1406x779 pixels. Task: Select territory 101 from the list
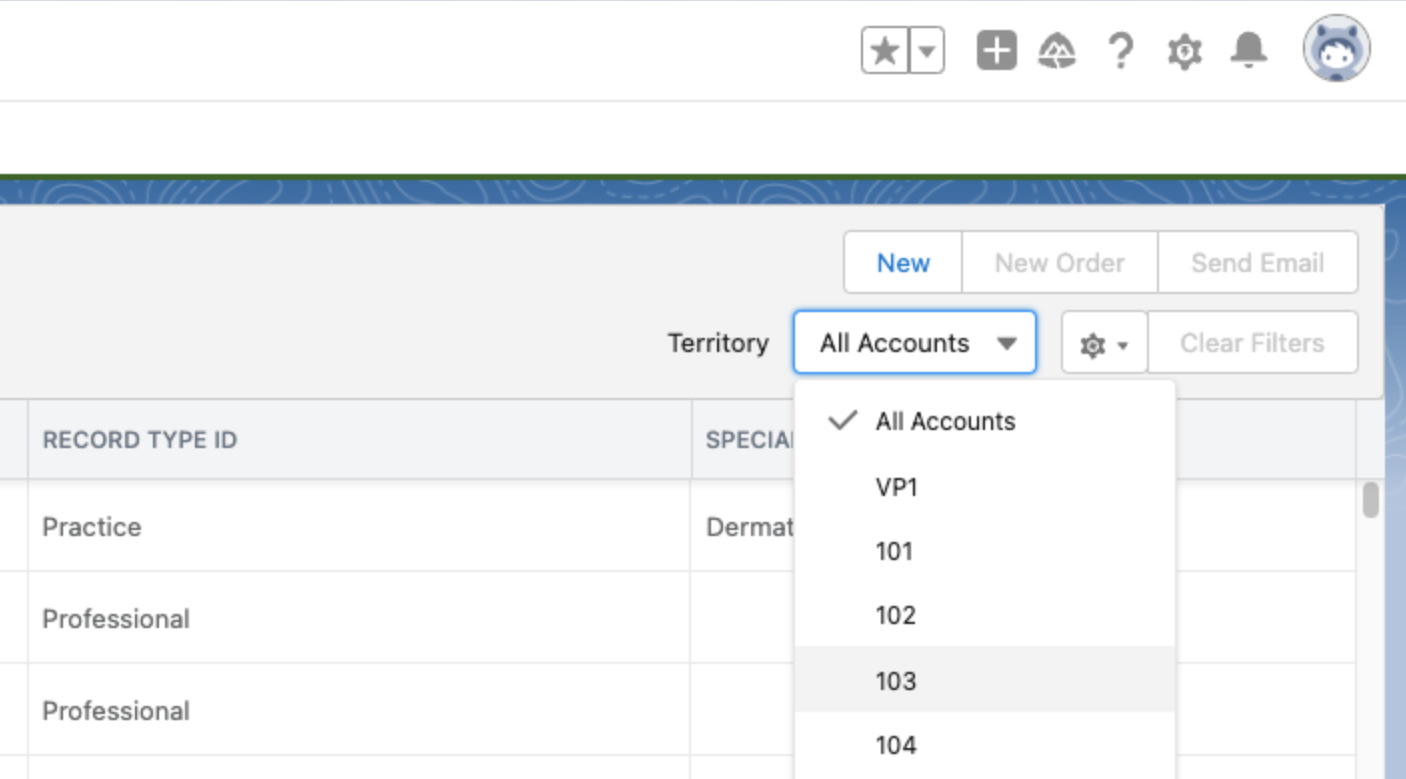click(894, 551)
